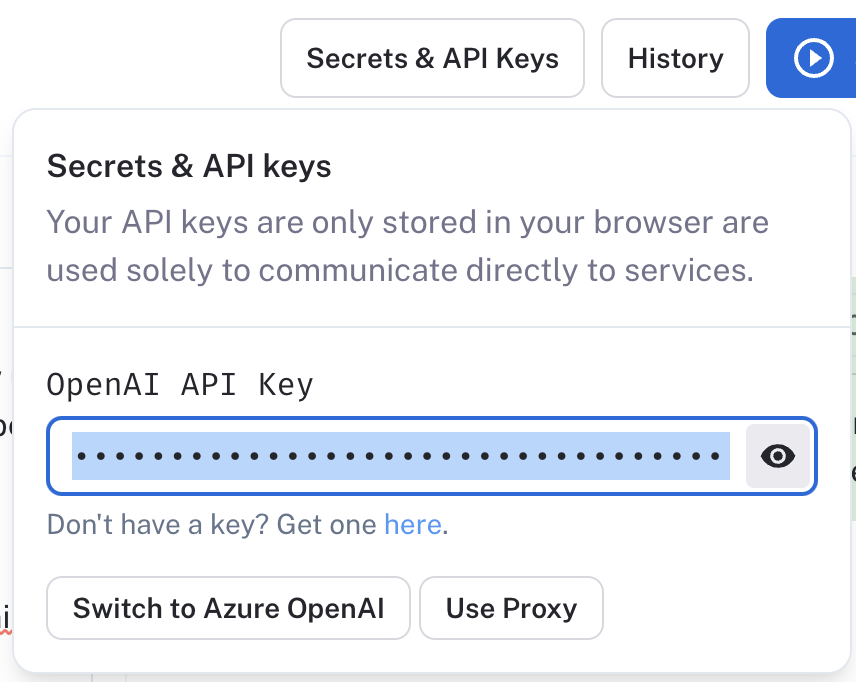Click the Secrets & API keys dialog heading
Image resolution: width=856 pixels, height=682 pixels.
point(189,166)
